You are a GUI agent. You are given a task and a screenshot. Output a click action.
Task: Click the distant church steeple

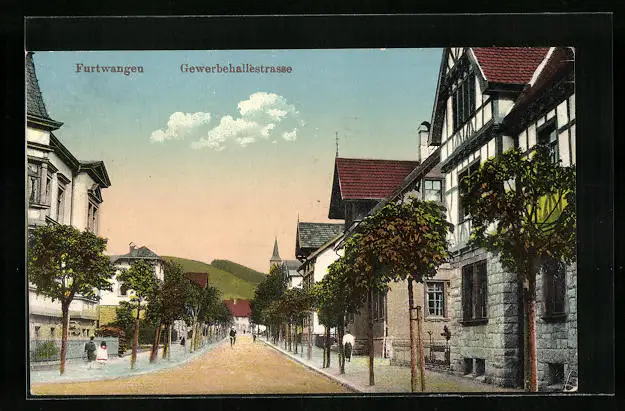pyautogui.click(x=275, y=251)
